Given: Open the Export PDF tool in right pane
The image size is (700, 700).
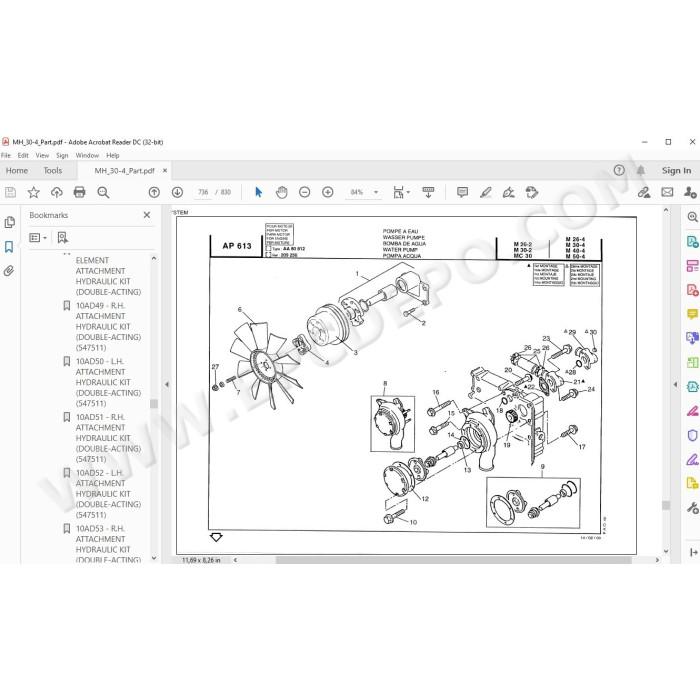Looking at the screenshot, I should tap(692, 242).
